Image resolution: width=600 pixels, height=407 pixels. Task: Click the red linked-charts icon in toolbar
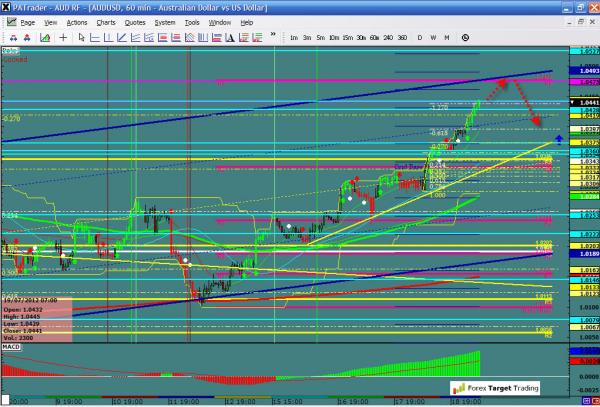pos(27,38)
